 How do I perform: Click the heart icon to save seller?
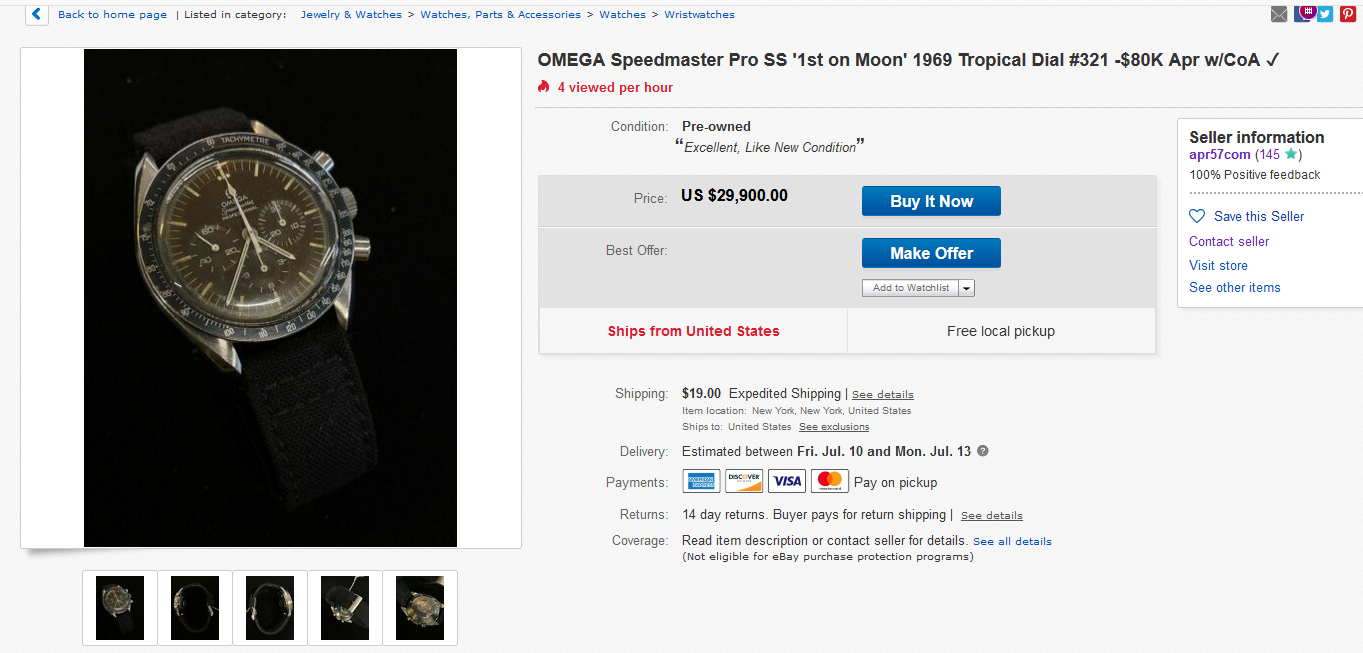[x=1197, y=216]
